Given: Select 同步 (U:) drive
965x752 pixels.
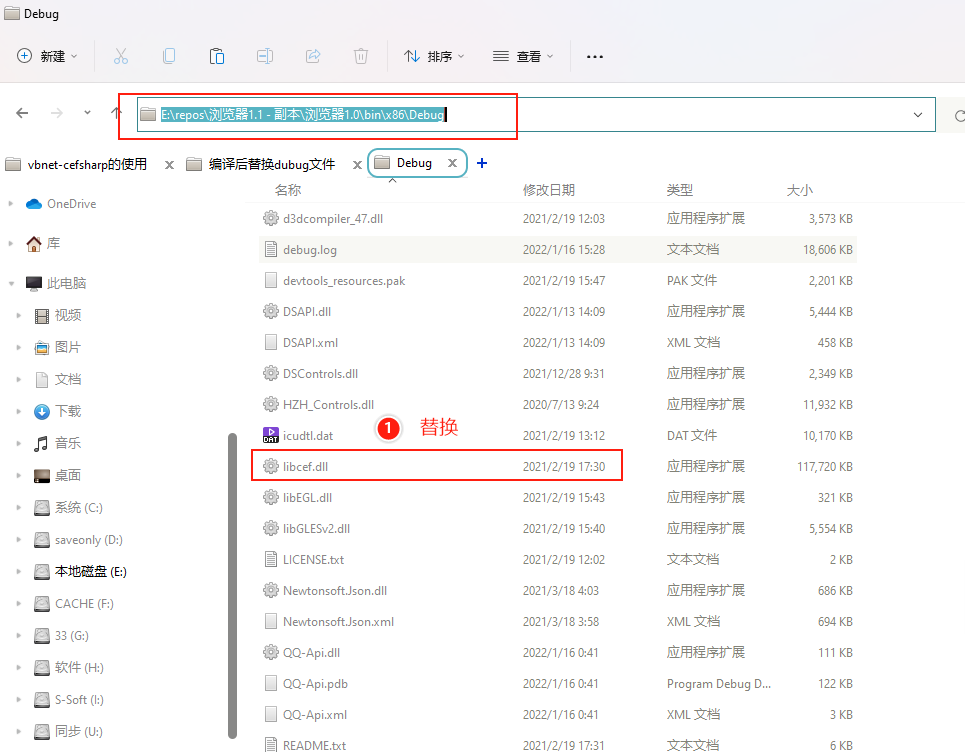Looking at the screenshot, I should 68,732.
